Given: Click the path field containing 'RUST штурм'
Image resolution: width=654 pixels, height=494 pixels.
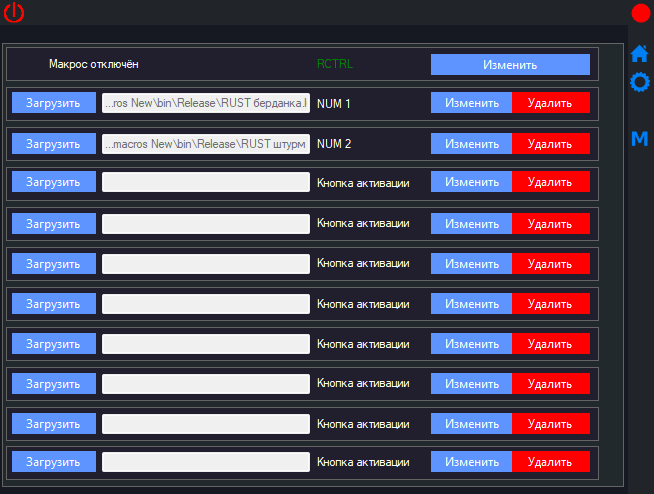Looking at the screenshot, I should pyautogui.click(x=206, y=144).
